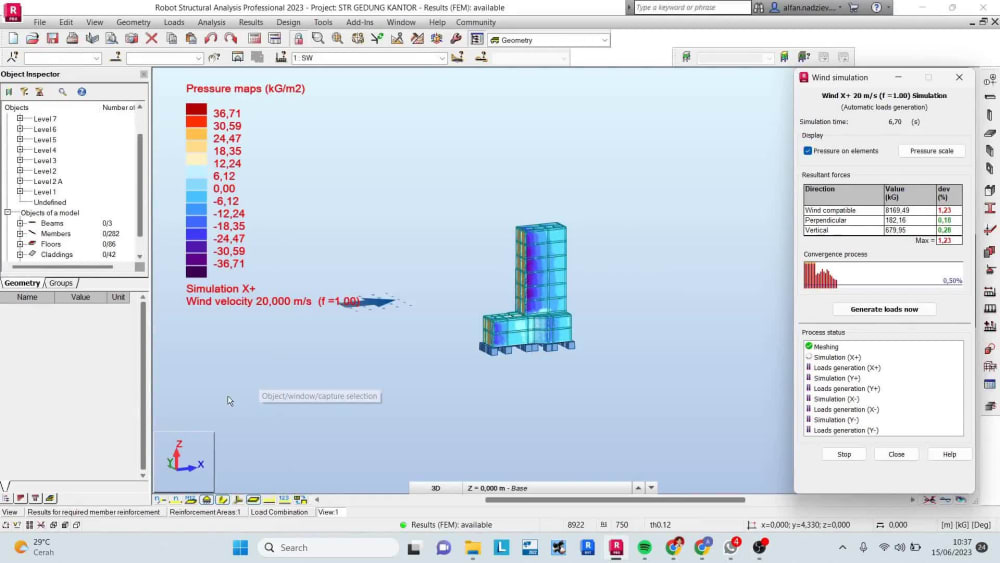Click the Save project icon
Image resolution: width=1000 pixels, height=563 pixels.
[x=52, y=40]
